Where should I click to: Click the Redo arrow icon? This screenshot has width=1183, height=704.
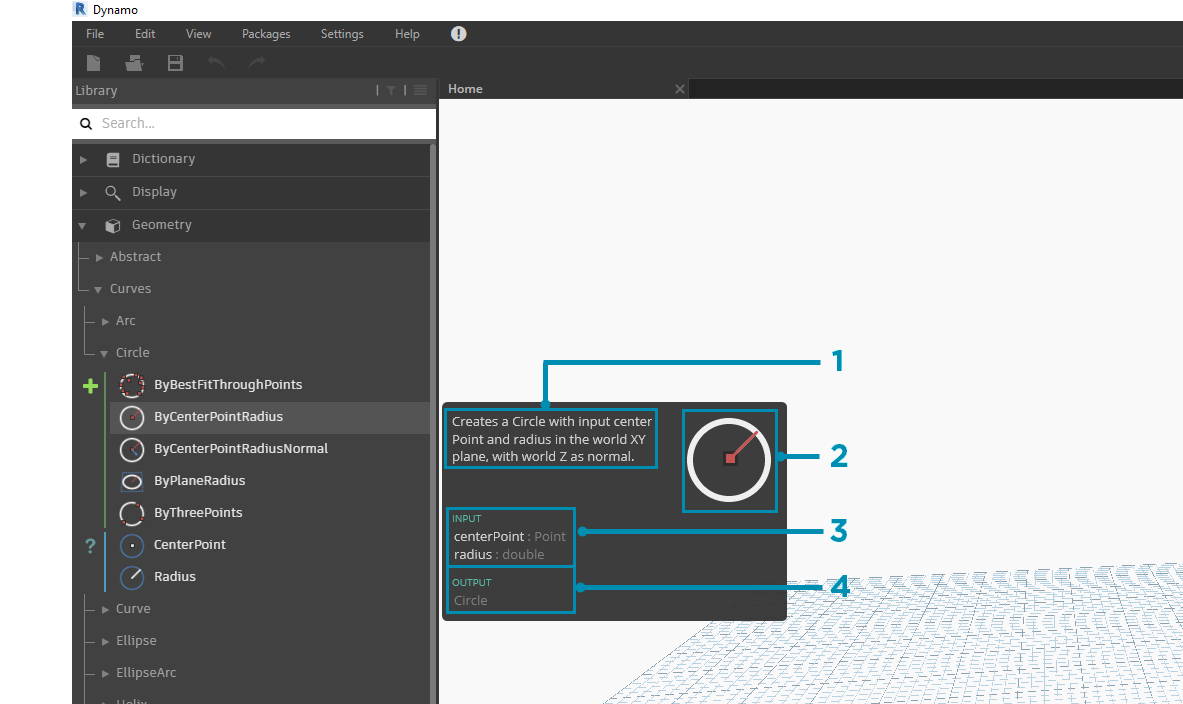pos(256,62)
